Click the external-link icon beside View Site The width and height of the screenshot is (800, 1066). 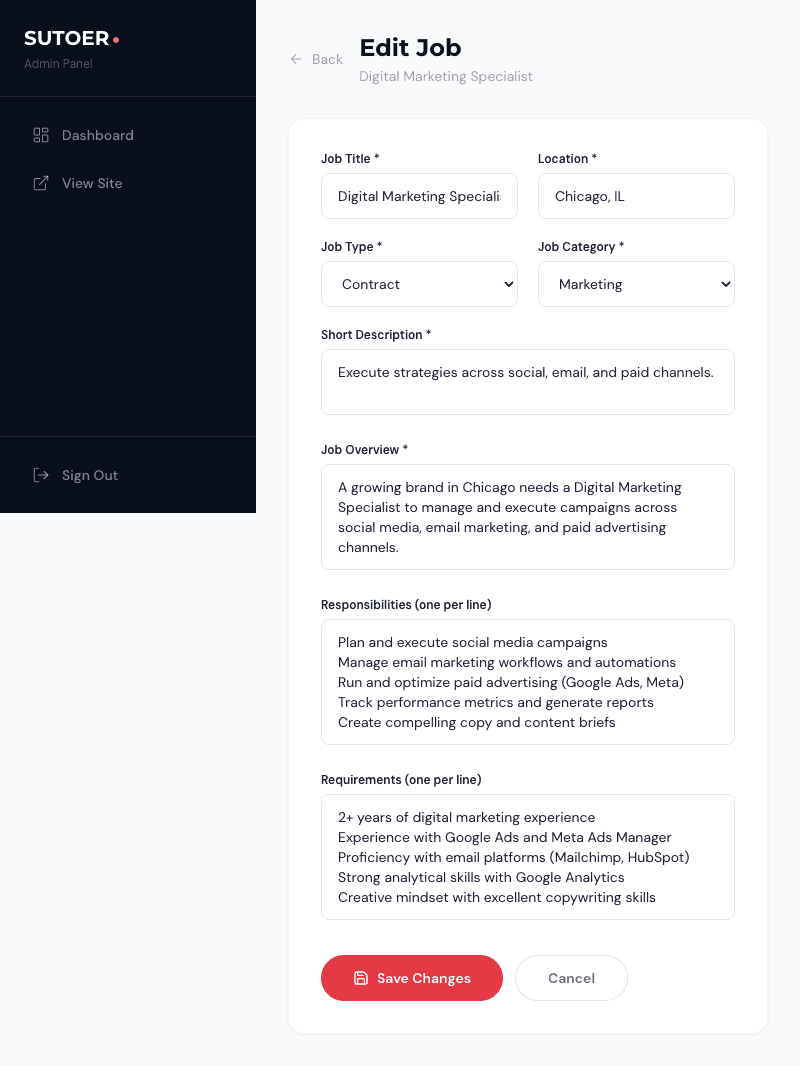tap(40, 183)
